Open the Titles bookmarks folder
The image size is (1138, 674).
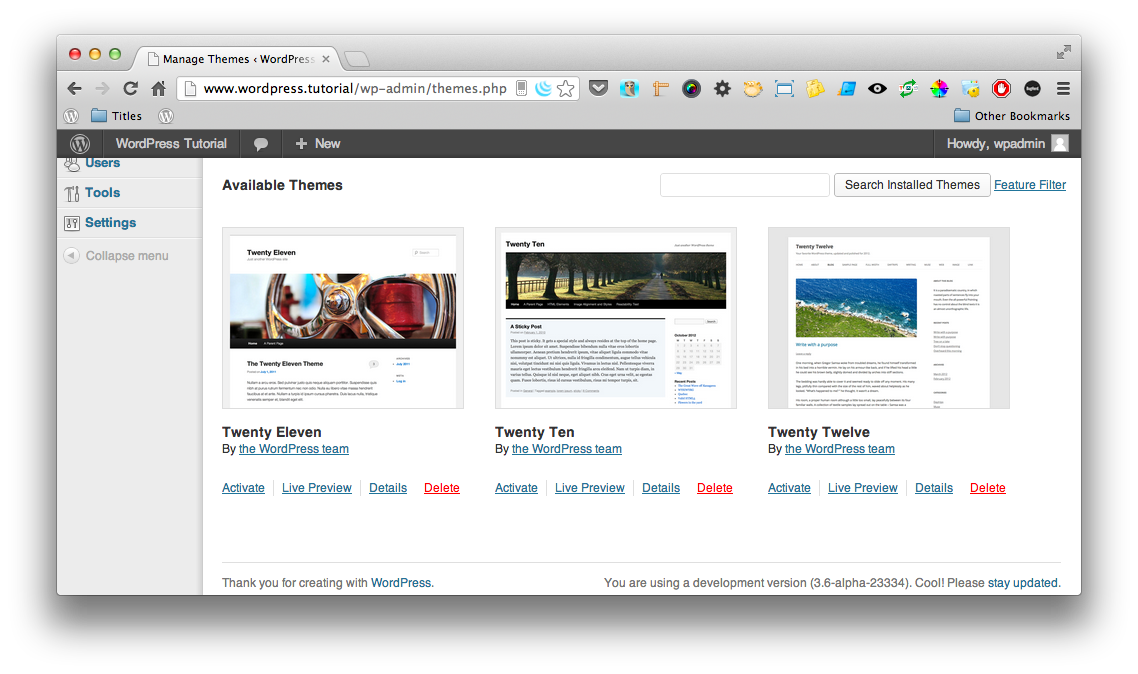pyautogui.click(x=117, y=116)
